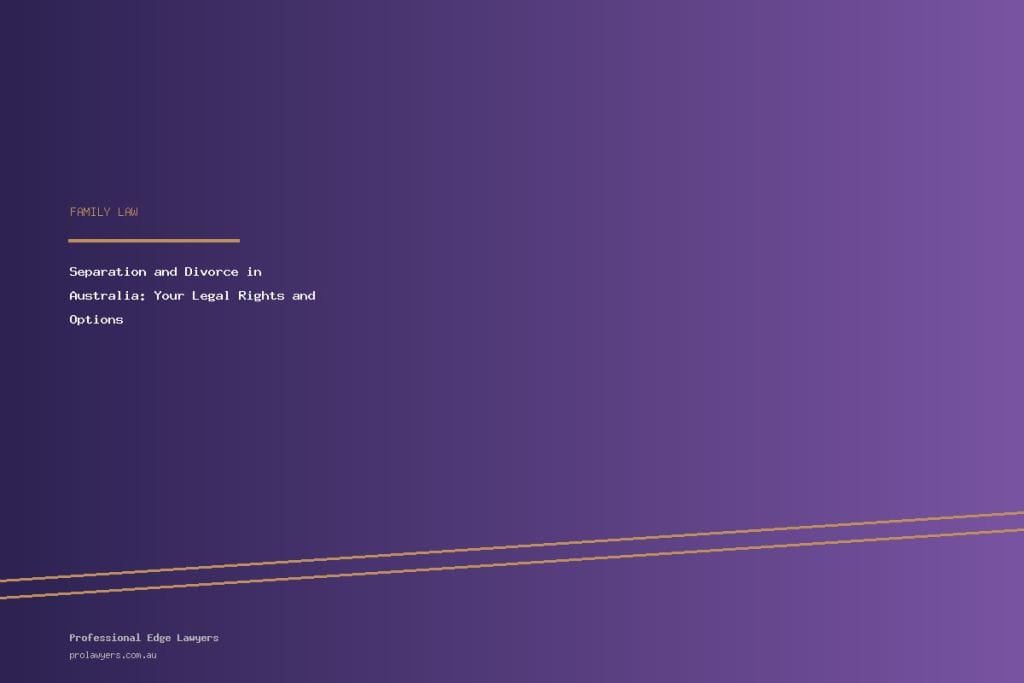
Task: Click the FAMILY LAW category label
Action: (x=104, y=212)
